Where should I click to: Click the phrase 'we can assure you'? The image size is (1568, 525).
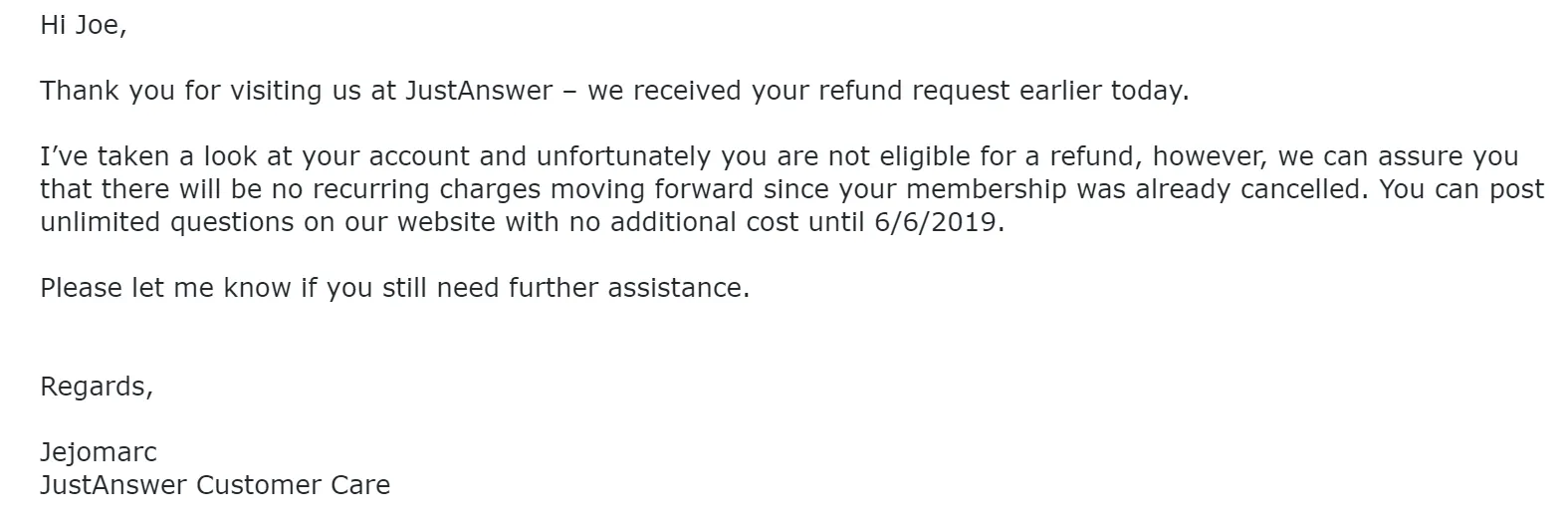1398,156
